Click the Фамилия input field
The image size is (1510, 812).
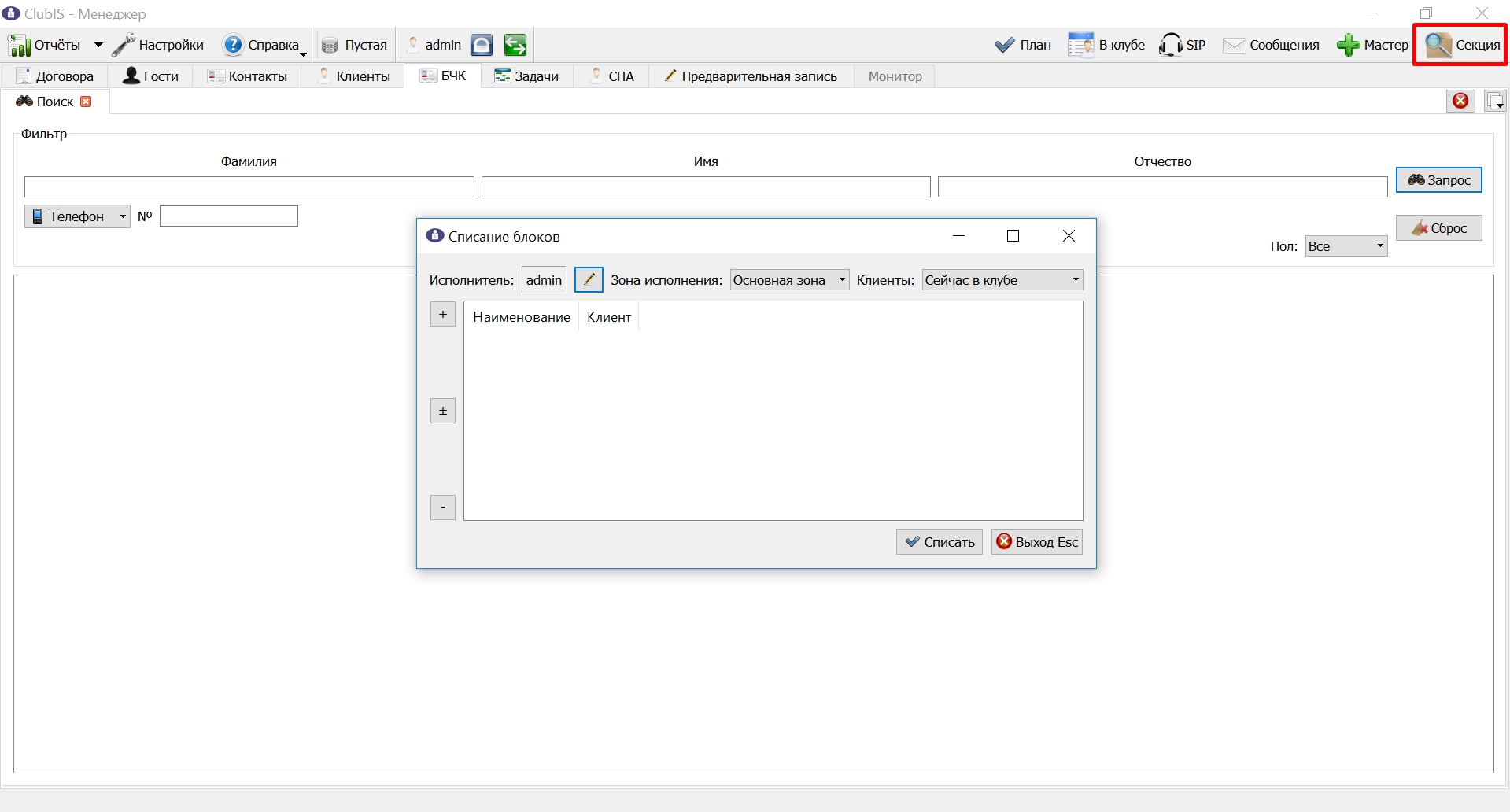249,186
